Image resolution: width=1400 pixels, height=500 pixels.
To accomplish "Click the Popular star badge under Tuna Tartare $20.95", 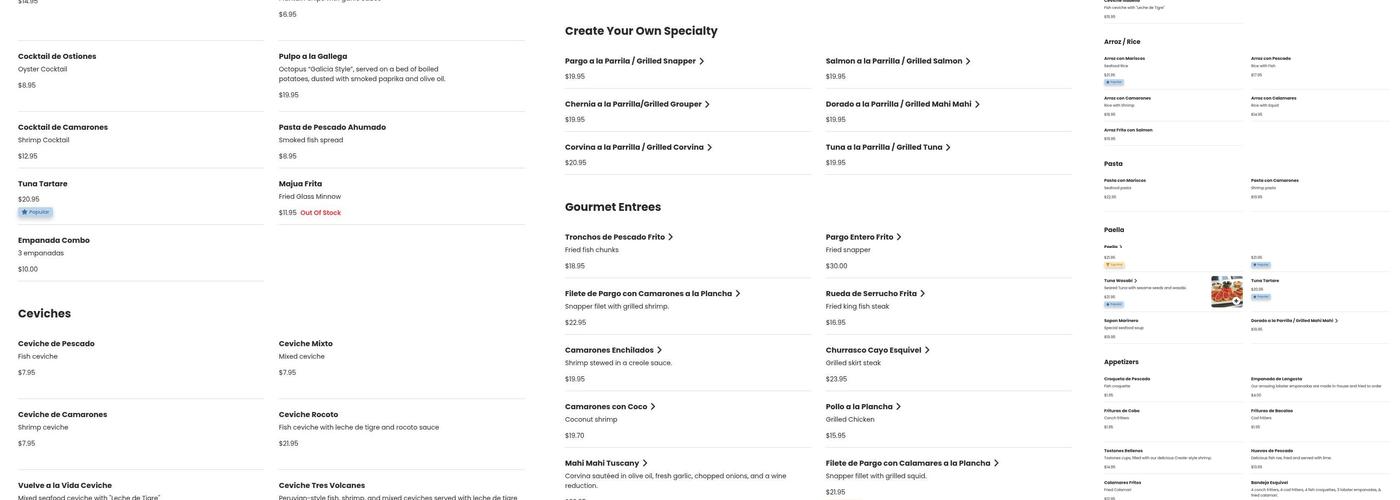I will point(35,212).
